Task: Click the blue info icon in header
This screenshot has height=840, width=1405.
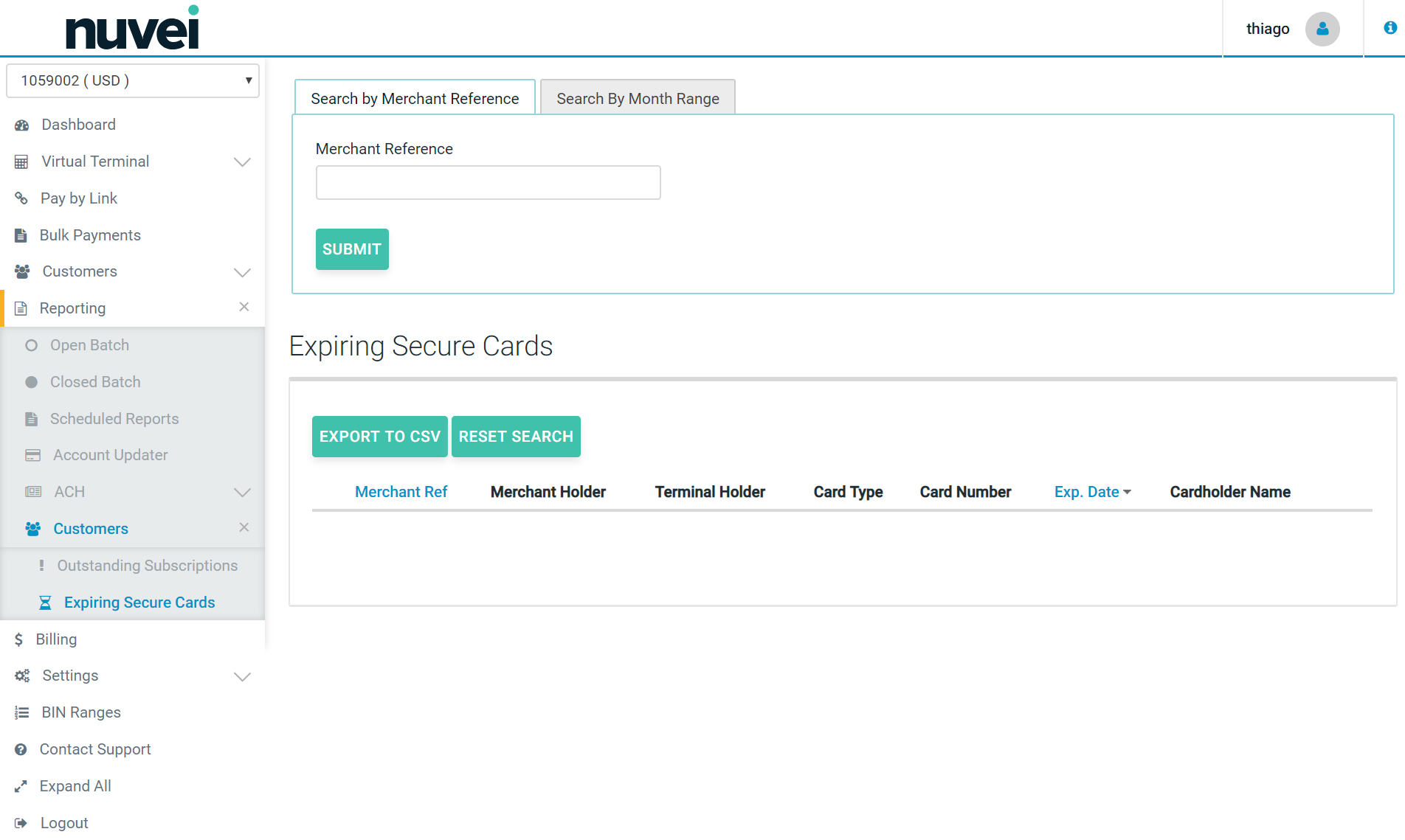Action: click(1390, 28)
